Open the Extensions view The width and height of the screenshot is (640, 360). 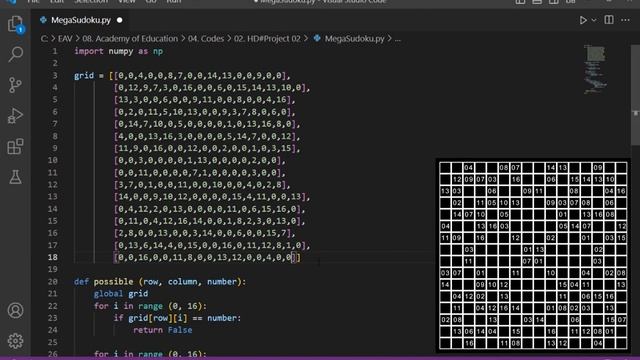16,147
